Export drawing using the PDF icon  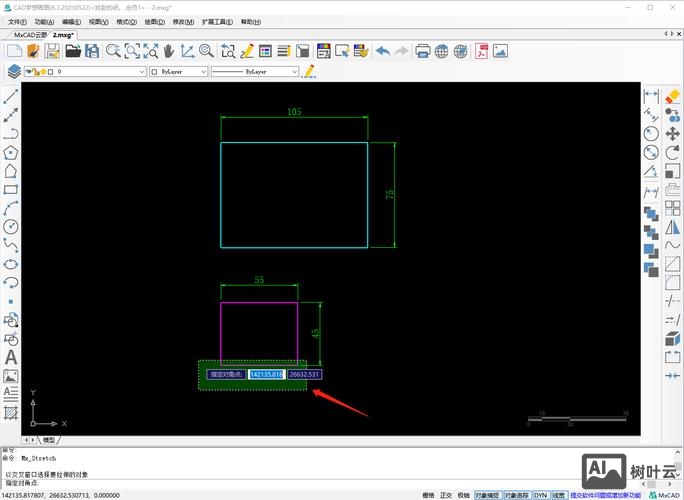click(481, 51)
